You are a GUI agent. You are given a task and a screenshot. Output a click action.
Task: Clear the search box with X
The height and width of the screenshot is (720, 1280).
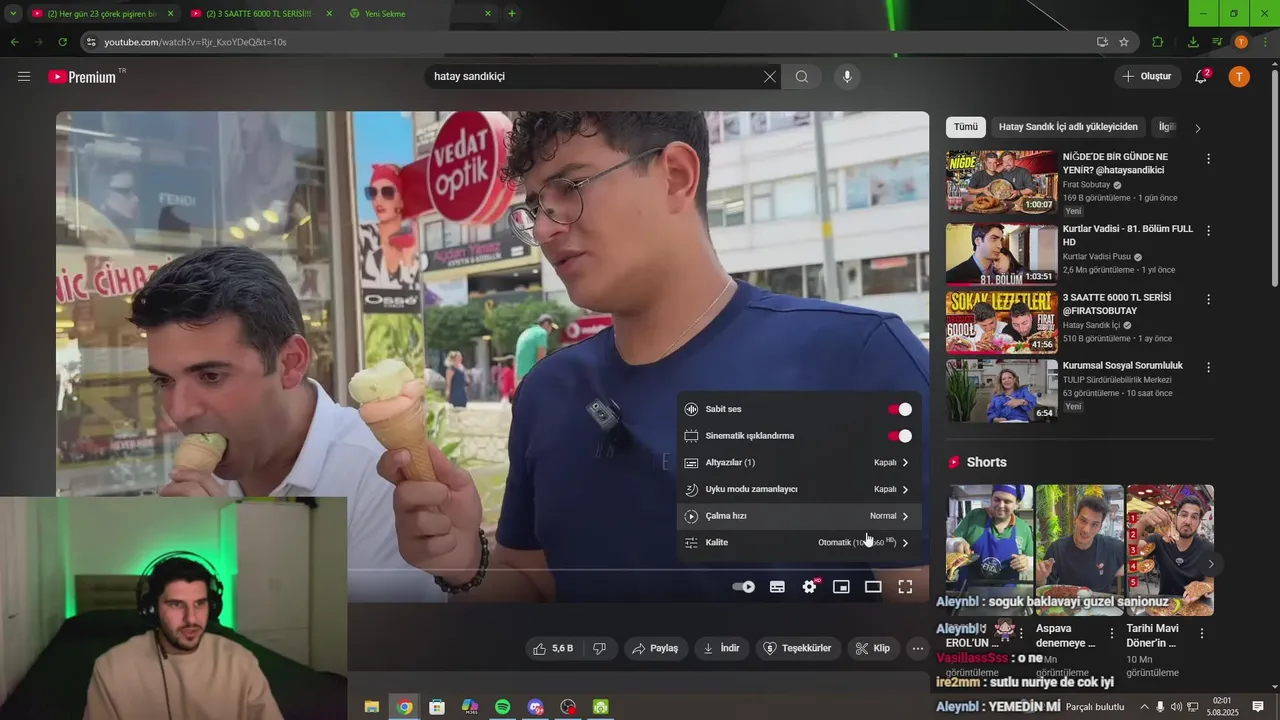(770, 77)
